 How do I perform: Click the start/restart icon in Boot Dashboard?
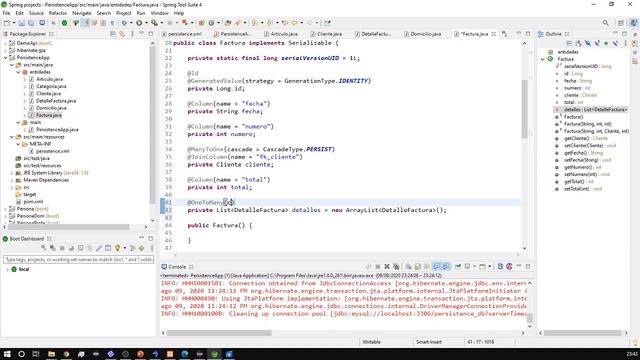44,248
